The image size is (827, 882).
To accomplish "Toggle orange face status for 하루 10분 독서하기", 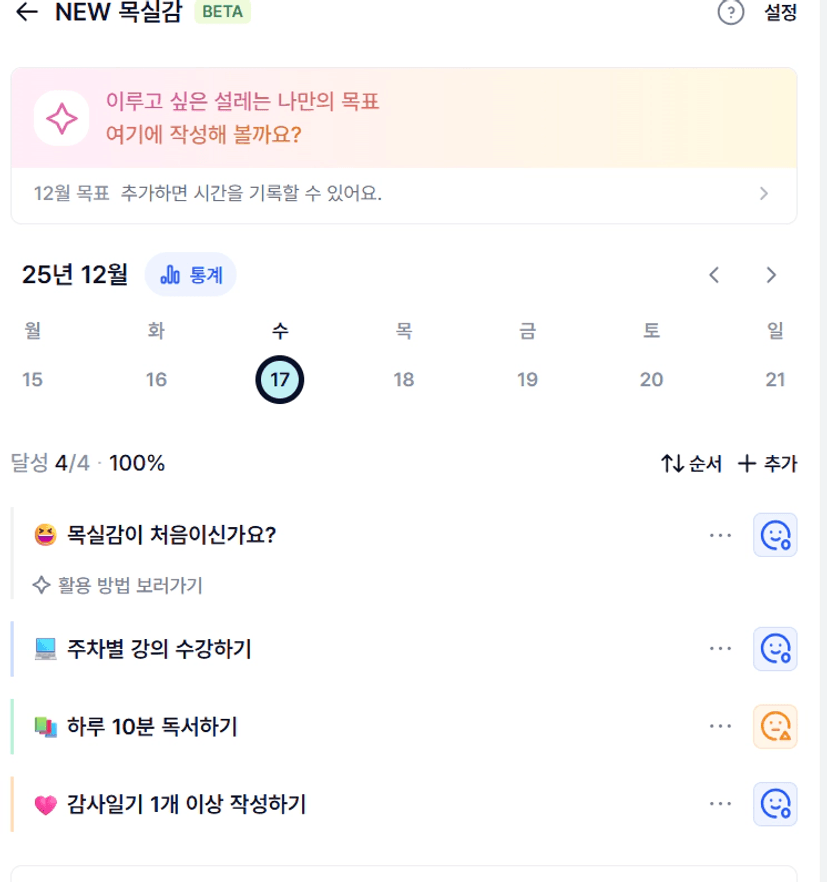I will click(x=775, y=726).
